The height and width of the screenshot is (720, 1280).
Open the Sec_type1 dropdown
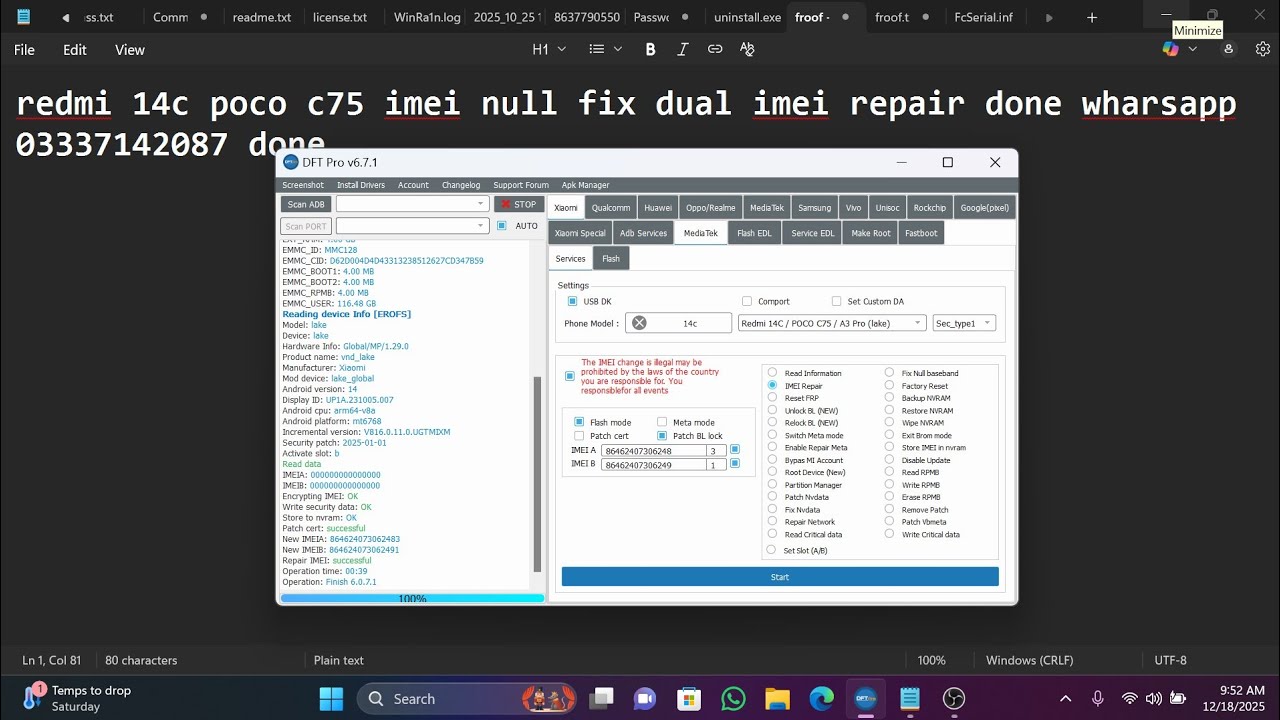tap(964, 323)
